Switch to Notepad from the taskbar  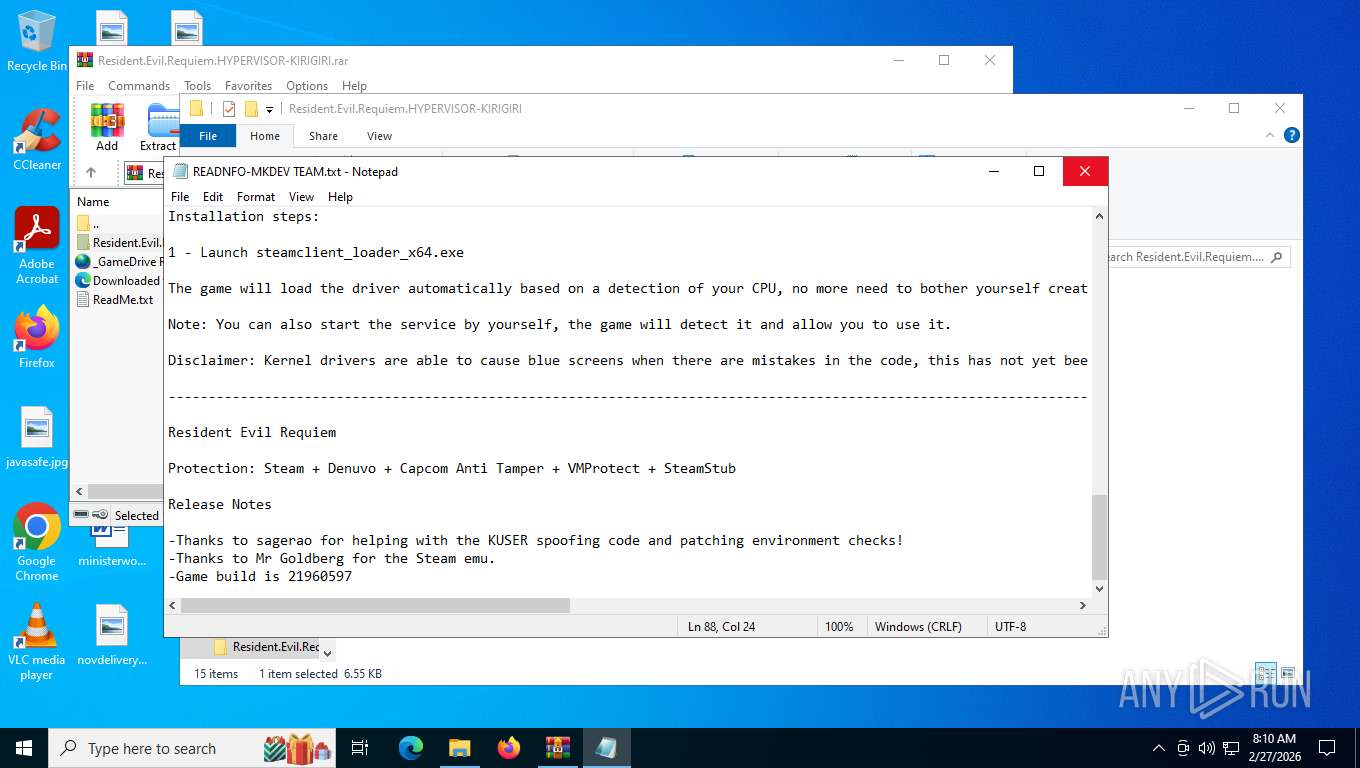(606, 748)
